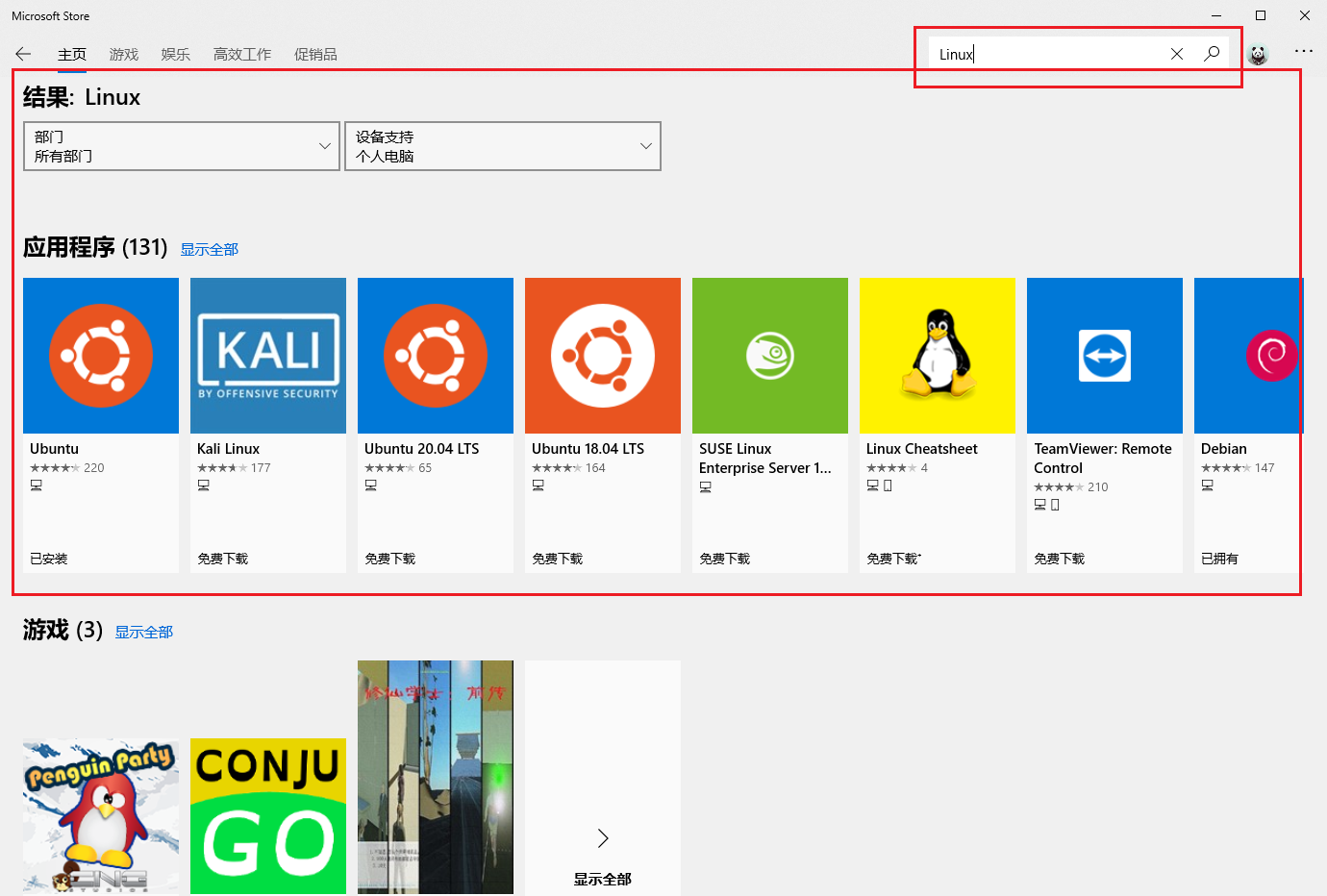This screenshot has height=896, width=1327.
Task: Click 显示全部 link next to 游戏 (3)
Action: [x=144, y=632]
